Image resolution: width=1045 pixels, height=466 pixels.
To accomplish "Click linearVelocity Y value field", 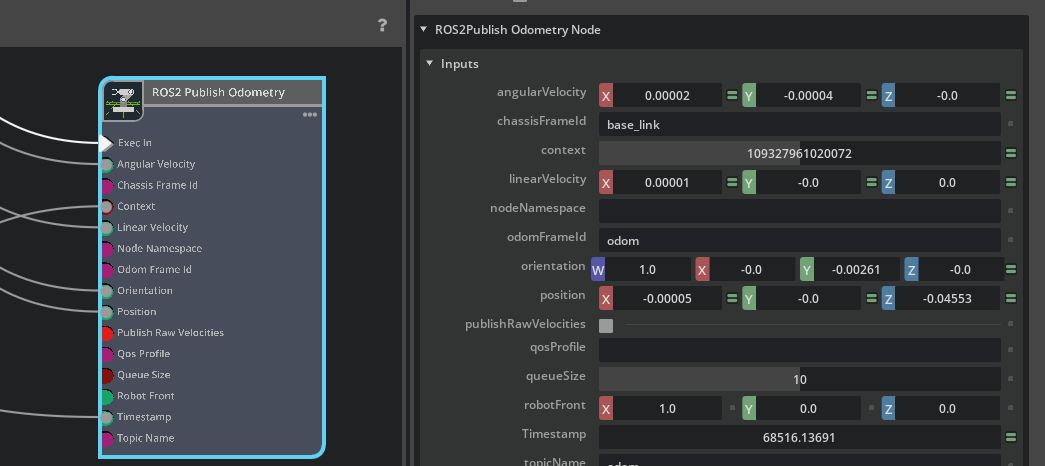I will pos(808,183).
